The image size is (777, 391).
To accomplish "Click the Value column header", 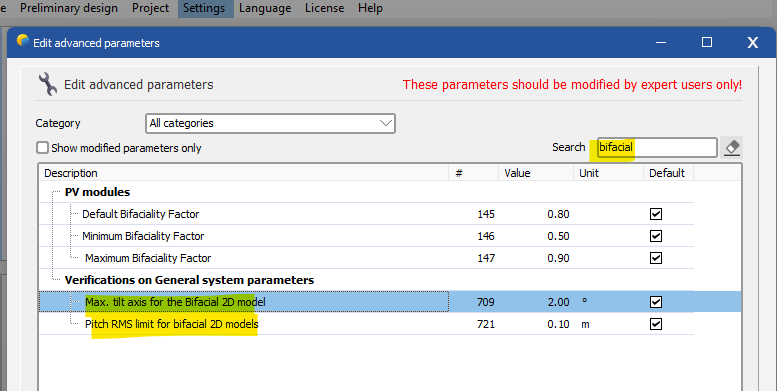I will coord(536,173).
